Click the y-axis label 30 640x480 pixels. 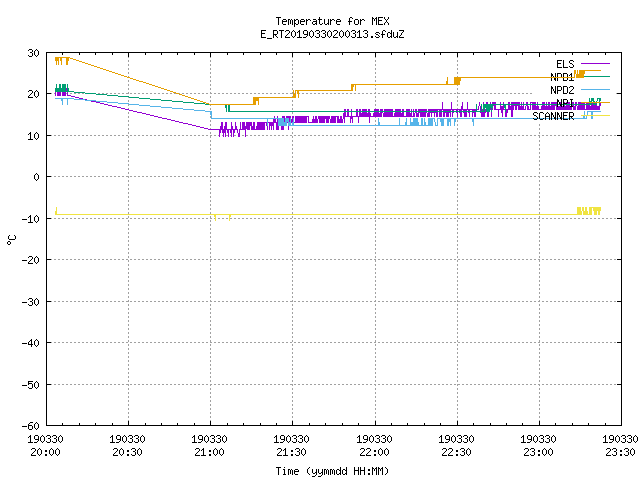pyautogui.click(x=33, y=53)
